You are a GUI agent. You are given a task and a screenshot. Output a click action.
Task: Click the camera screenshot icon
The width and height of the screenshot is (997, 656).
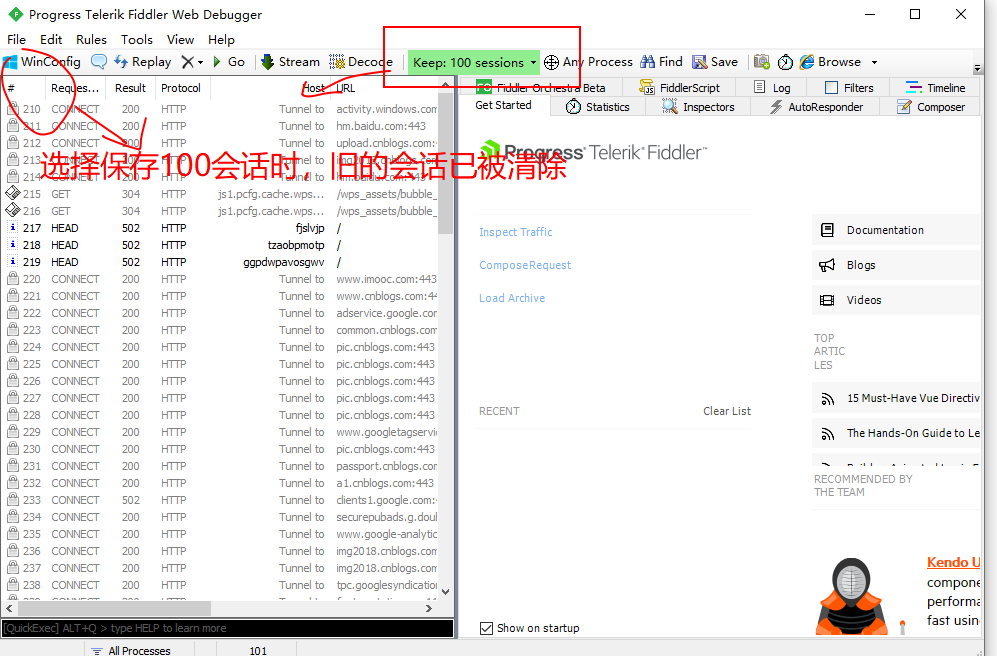tap(762, 62)
